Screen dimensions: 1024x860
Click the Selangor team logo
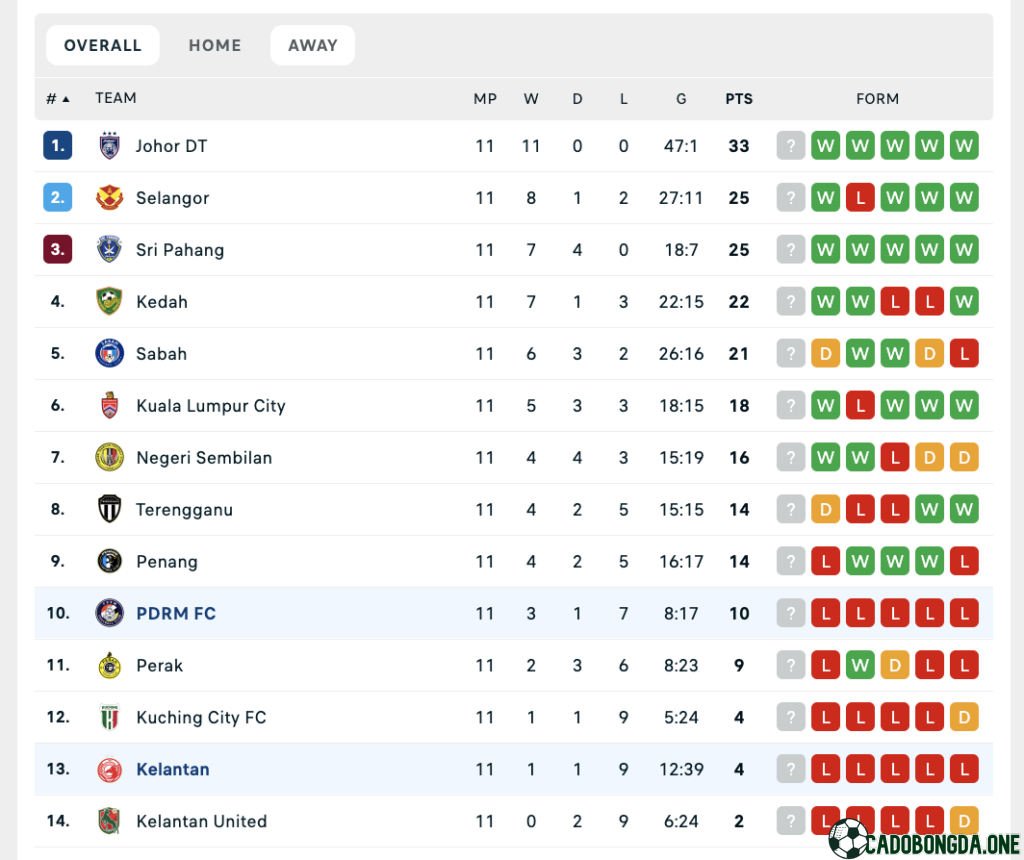click(109, 197)
